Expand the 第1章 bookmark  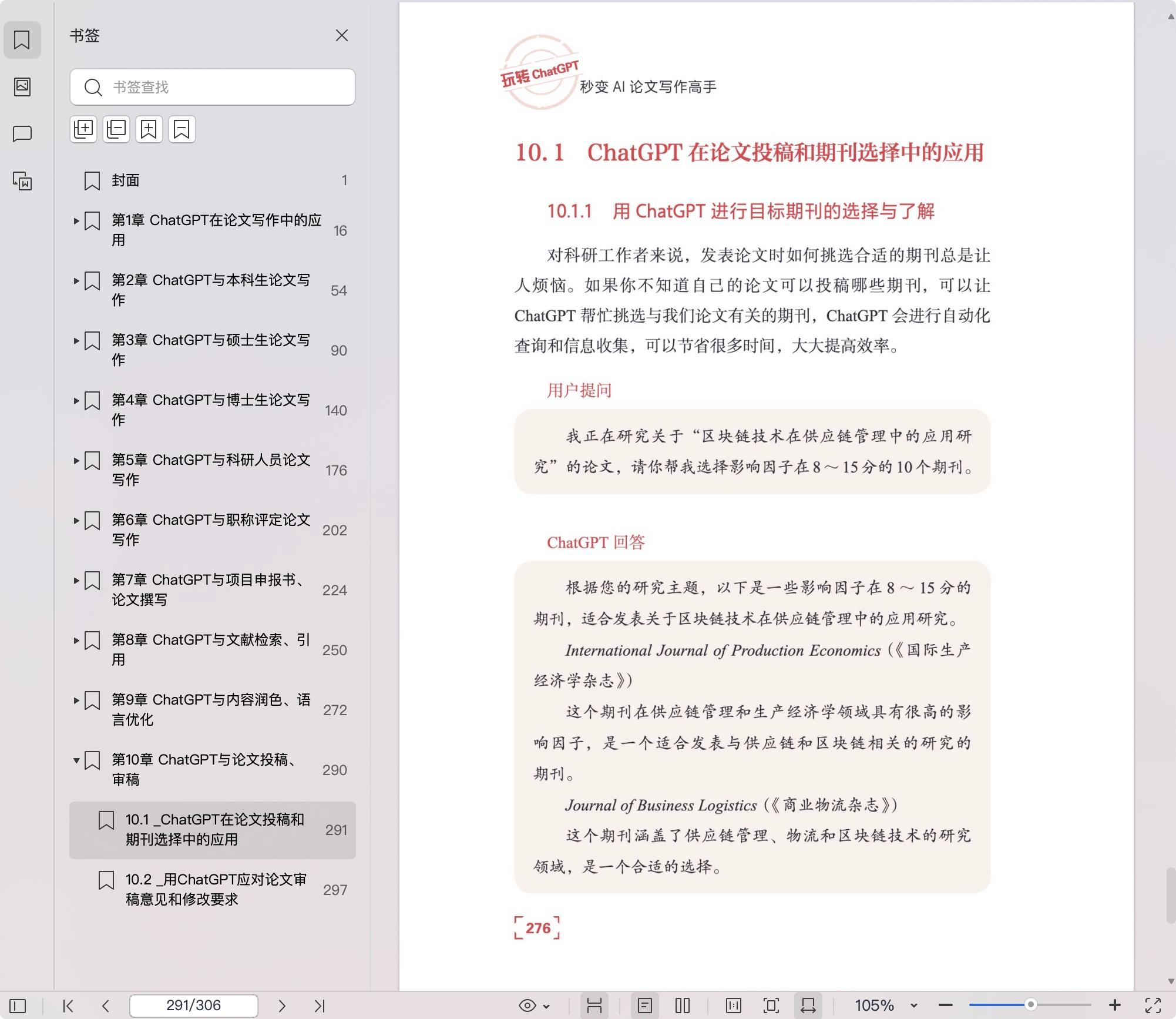pos(76,221)
